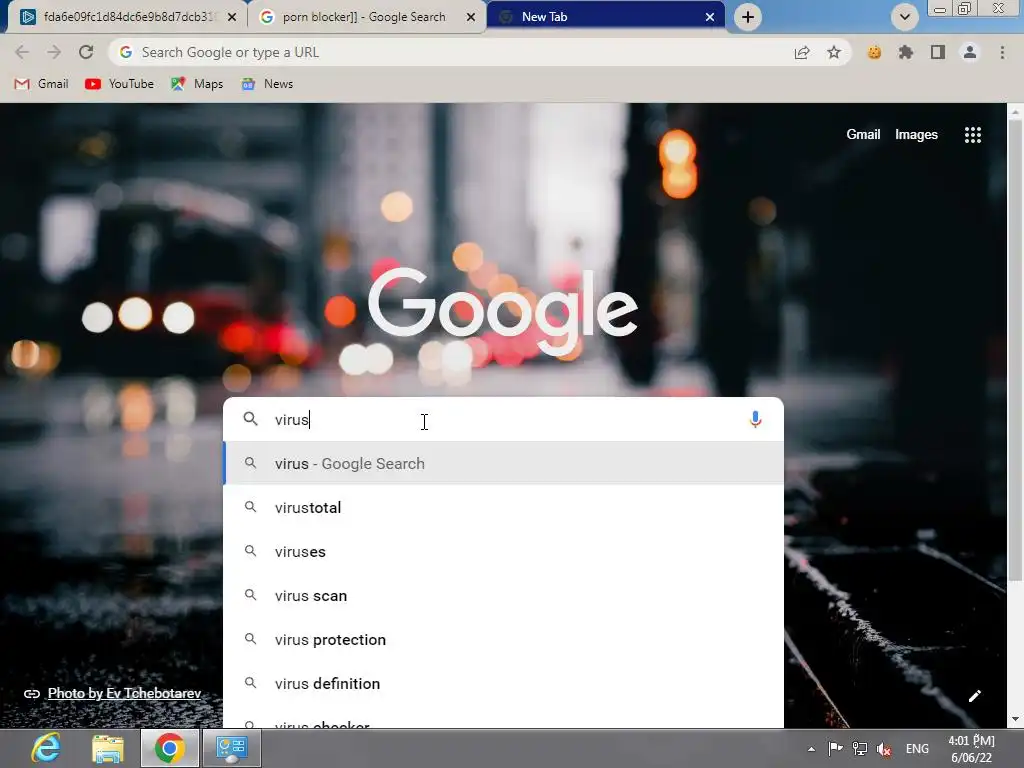Screen dimensions: 1024x768
Task: Close the fda6e09fc1d84 tab
Action: (231, 17)
